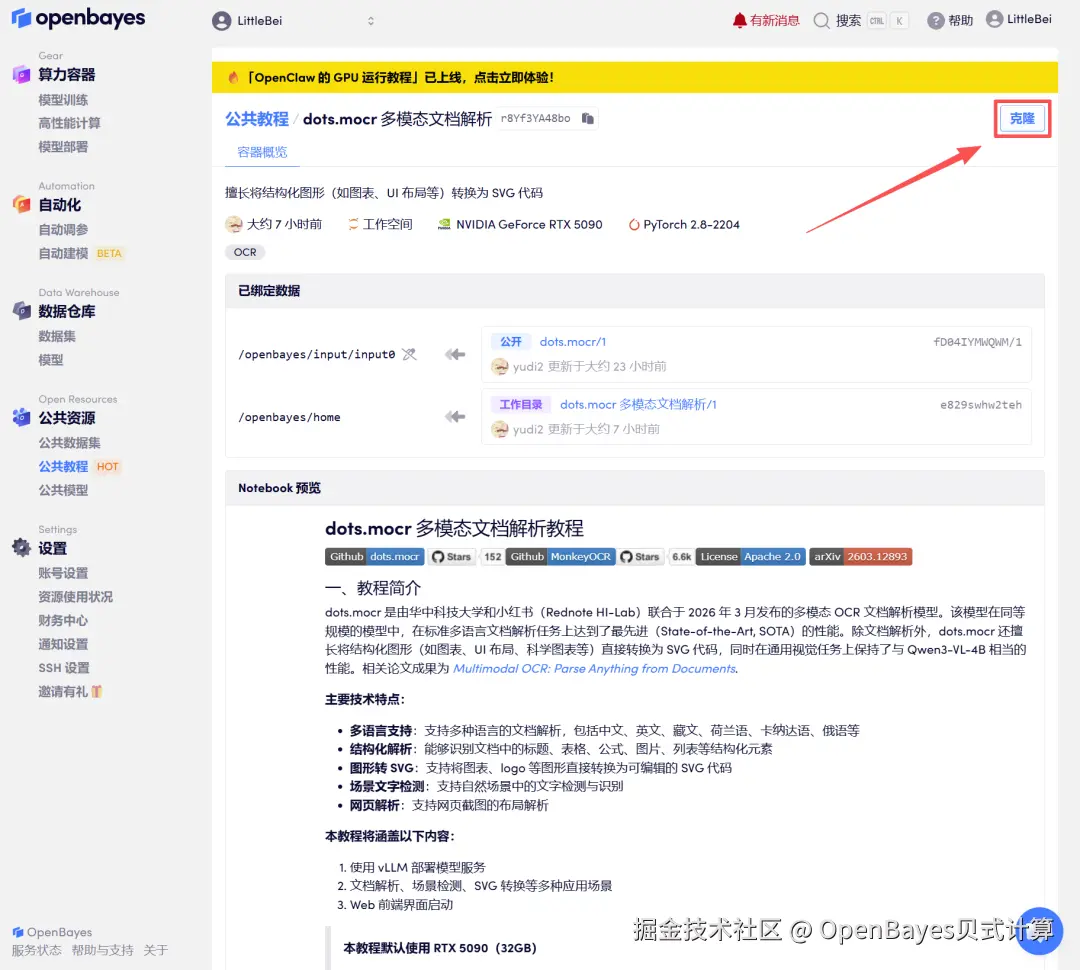Click the 公开 tag on dots.mocr/1
This screenshot has width=1080, height=970.
510,342
